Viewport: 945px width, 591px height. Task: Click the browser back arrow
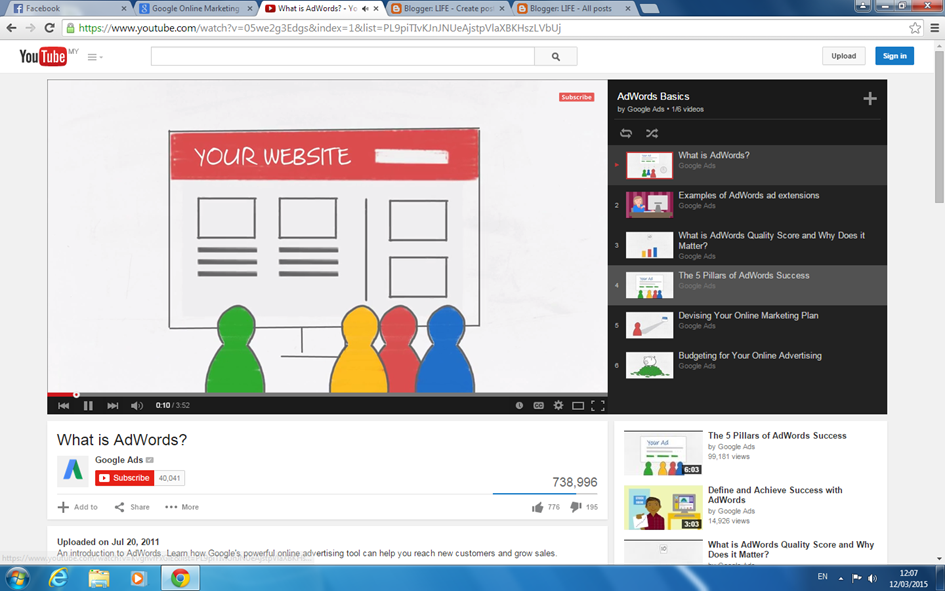click(x=11, y=28)
